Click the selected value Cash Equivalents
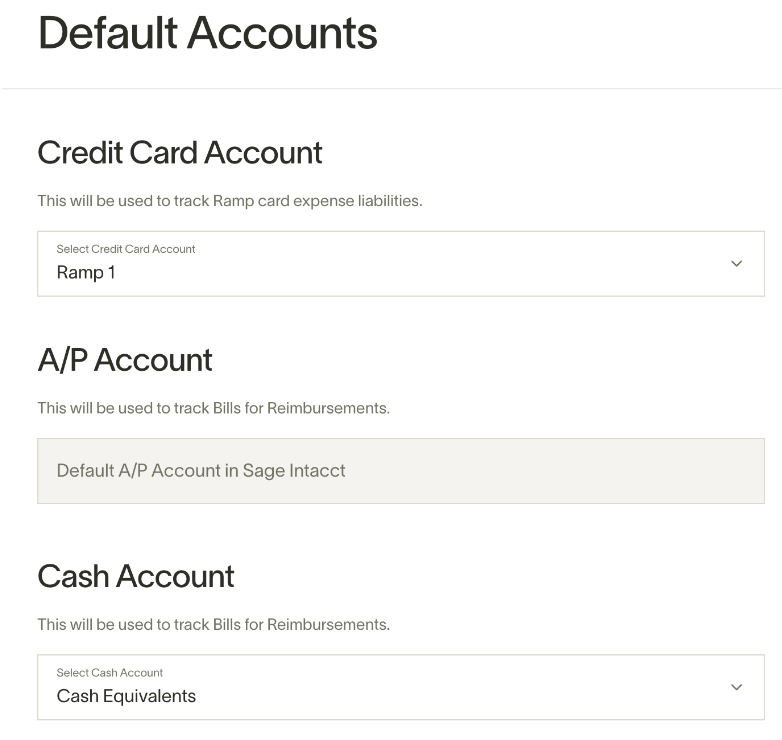Viewport: 782px width, 740px height. click(126, 696)
